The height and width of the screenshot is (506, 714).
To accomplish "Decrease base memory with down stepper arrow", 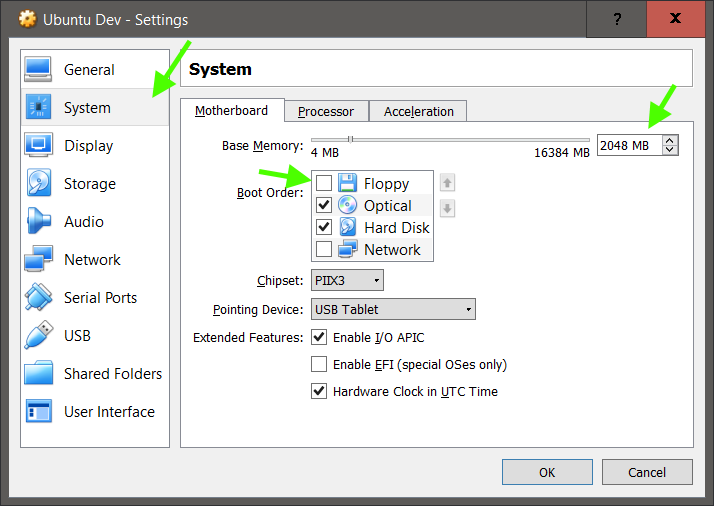I will 670,150.
